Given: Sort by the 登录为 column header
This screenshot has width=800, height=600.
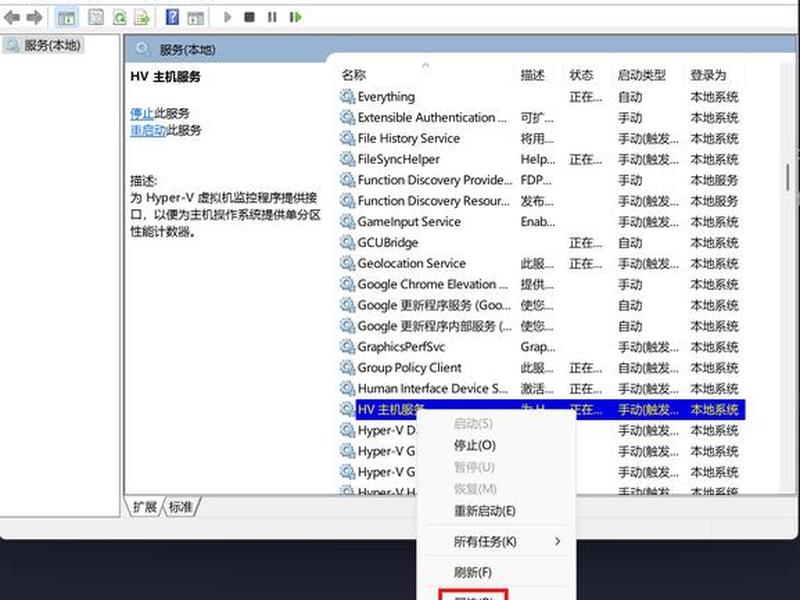Looking at the screenshot, I should 708,75.
